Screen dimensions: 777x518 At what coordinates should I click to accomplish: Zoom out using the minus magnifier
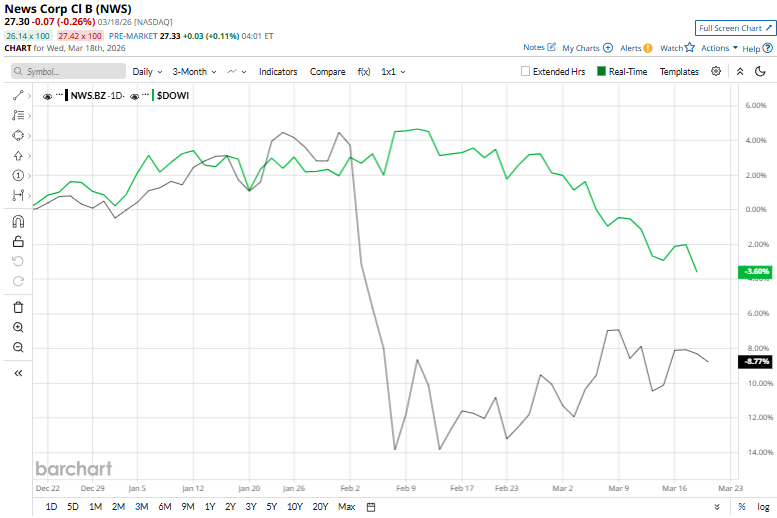pyautogui.click(x=18, y=347)
